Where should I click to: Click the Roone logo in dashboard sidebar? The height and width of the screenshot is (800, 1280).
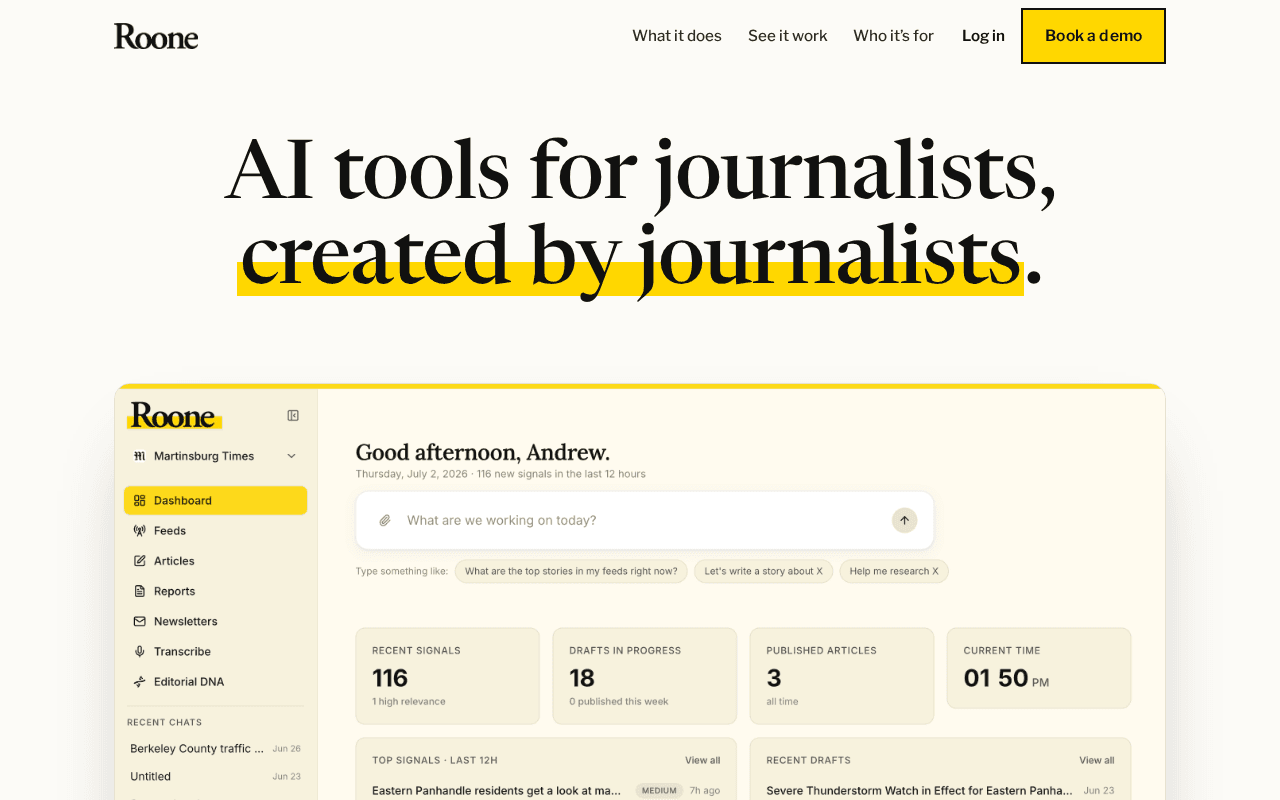[x=174, y=415]
